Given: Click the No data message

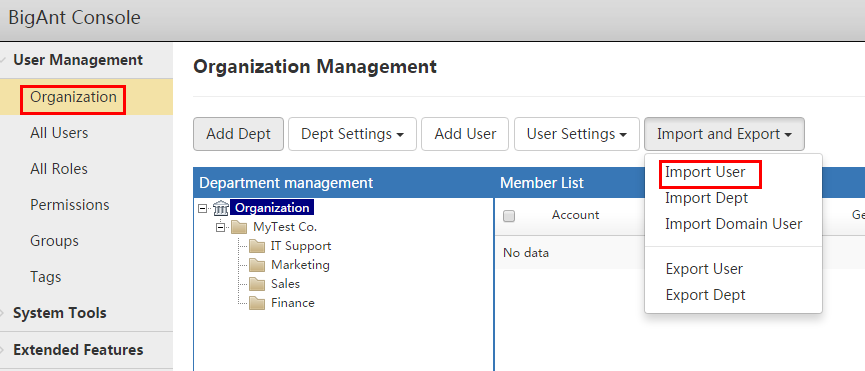Looking at the screenshot, I should pos(526,253).
